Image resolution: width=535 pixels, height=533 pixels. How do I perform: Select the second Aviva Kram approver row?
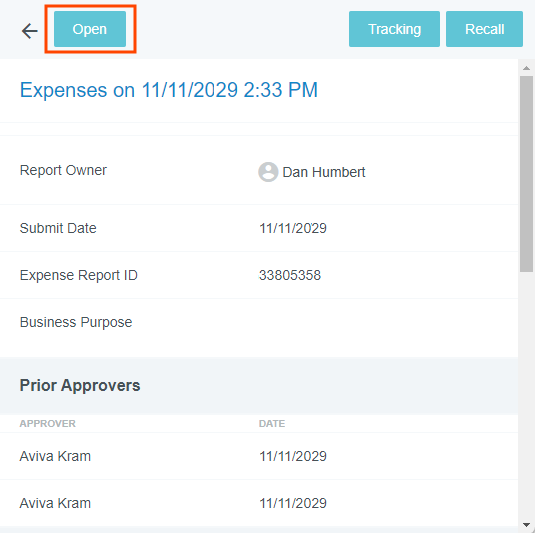coord(259,503)
